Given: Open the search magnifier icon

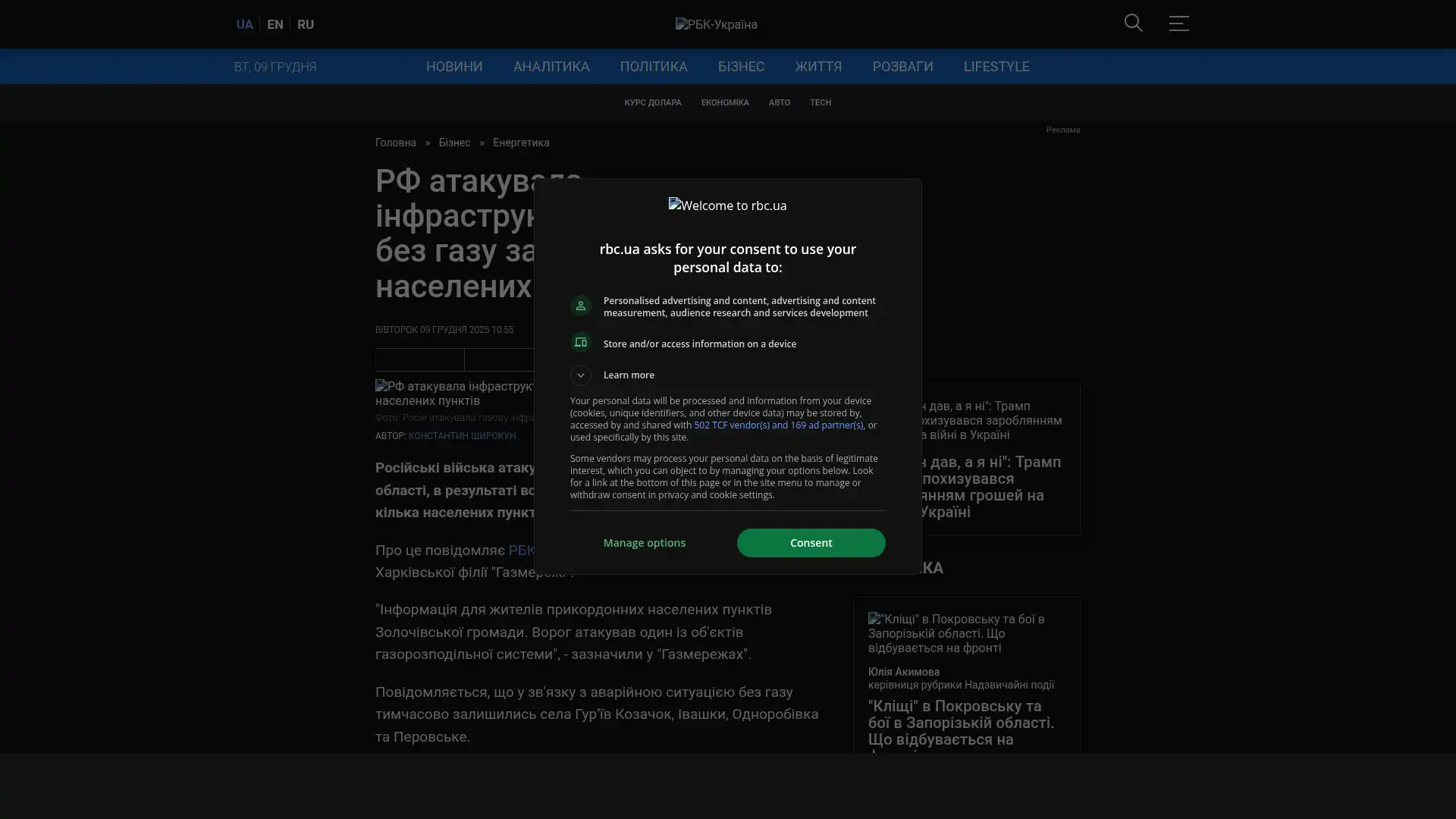Looking at the screenshot, I should pos(1133,24).
